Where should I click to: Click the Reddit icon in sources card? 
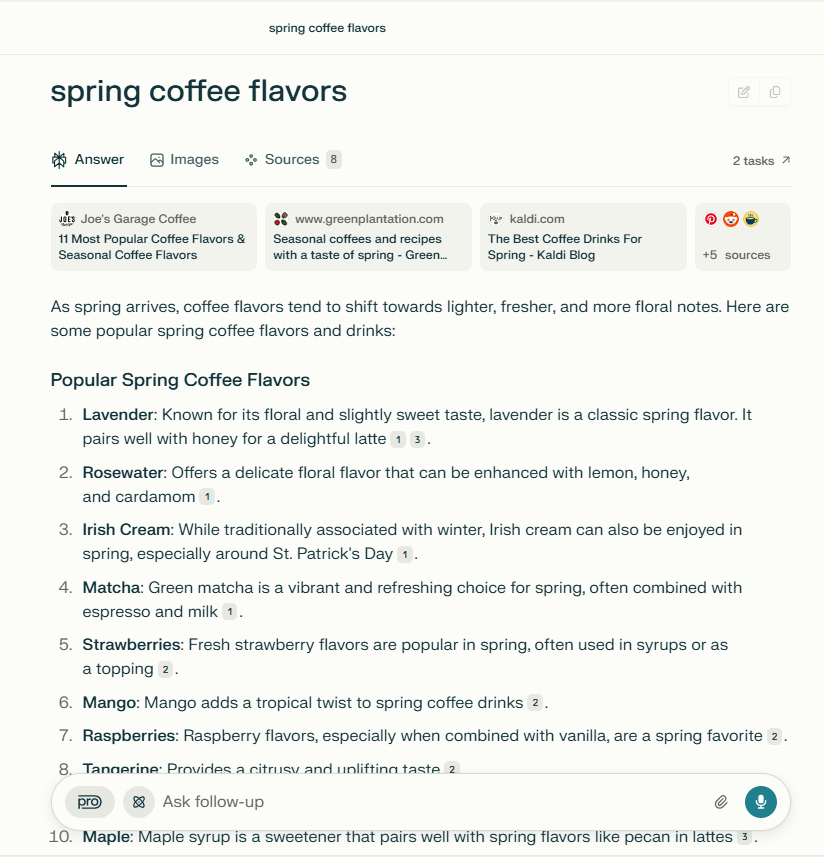coord(731,219)
